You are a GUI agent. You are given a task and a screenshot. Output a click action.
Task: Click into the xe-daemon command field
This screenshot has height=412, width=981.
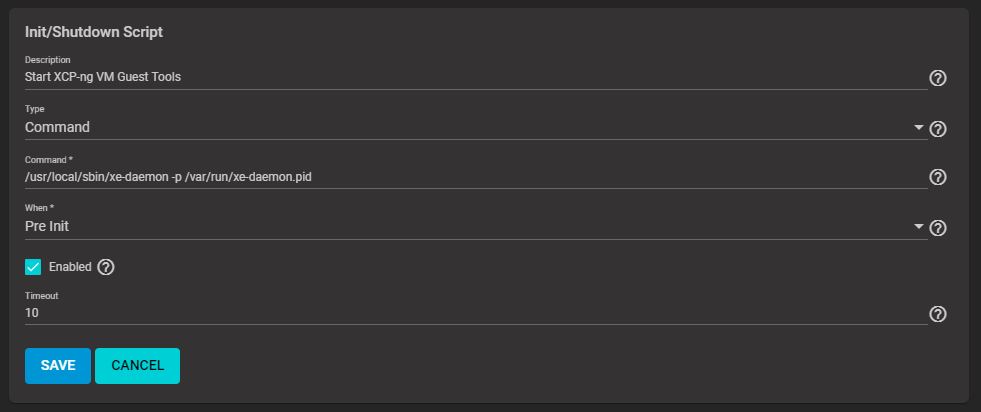(475, 178)
